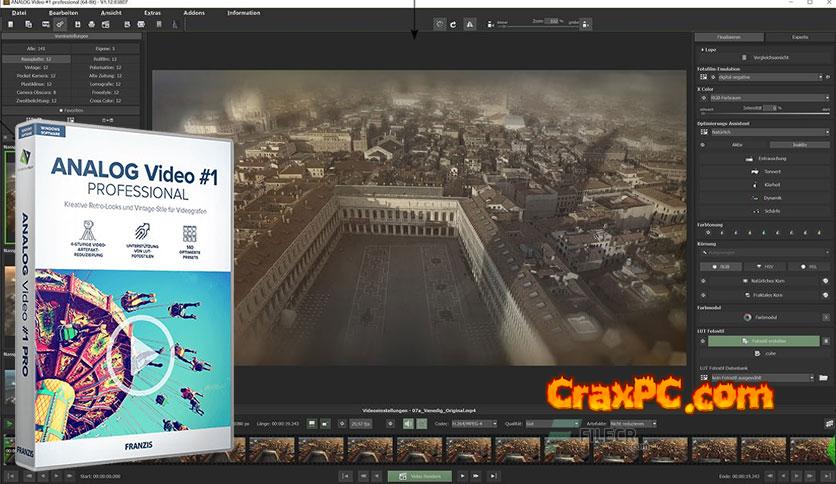Click the new document icon in toolbar
Image resolution: width=836 pixels, height=484 pixels.
pyautogui.click(x=9, y=23)
